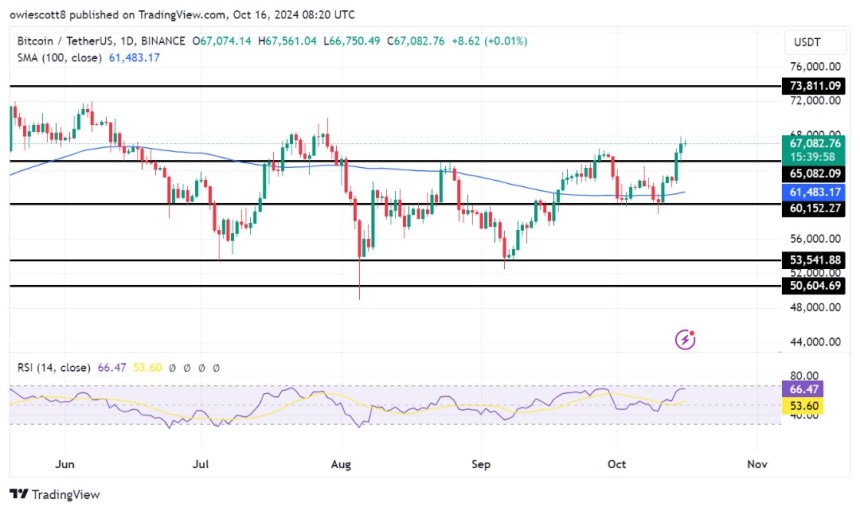Screen dimensions: 860x511
Task: Click the Jul label on time axis
Action: (x=203, y=464)
